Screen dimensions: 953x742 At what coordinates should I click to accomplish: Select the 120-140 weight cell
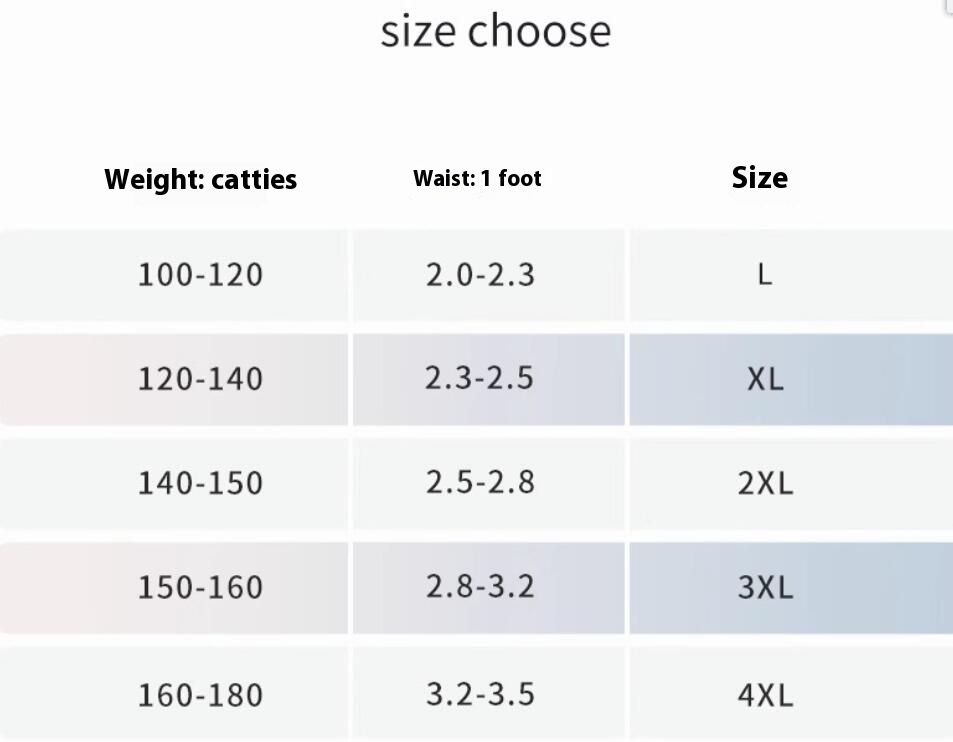(x=200, y=379)
